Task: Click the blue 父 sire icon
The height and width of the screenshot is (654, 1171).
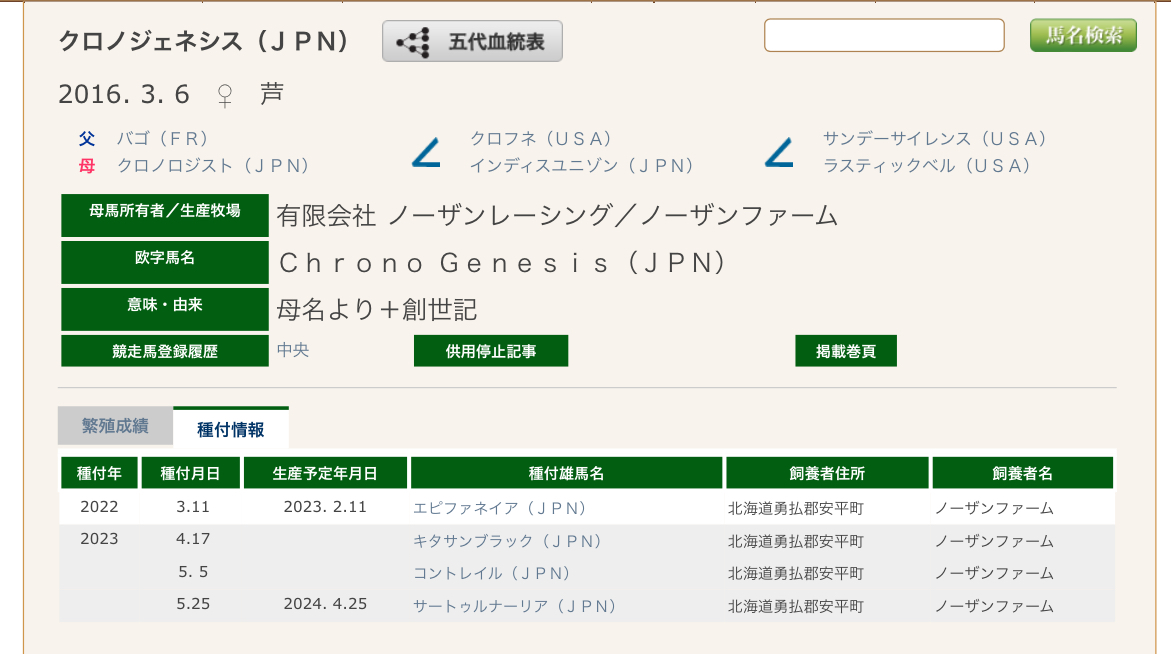Action: pos(87,139)
